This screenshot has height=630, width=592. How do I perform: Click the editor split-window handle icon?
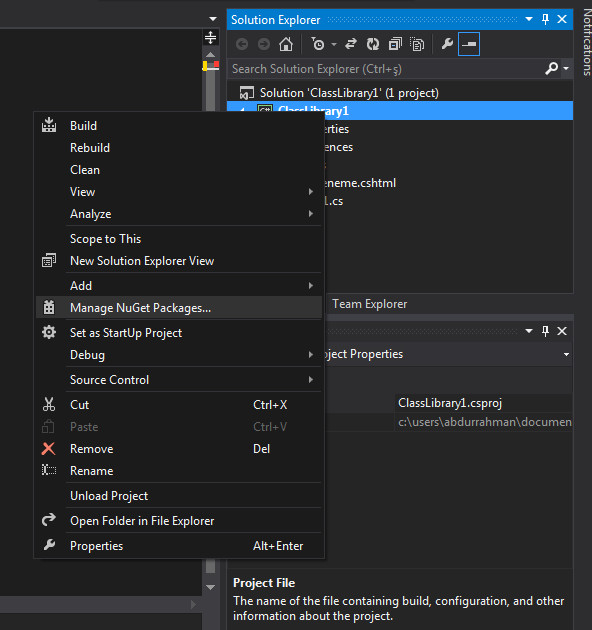211,37
